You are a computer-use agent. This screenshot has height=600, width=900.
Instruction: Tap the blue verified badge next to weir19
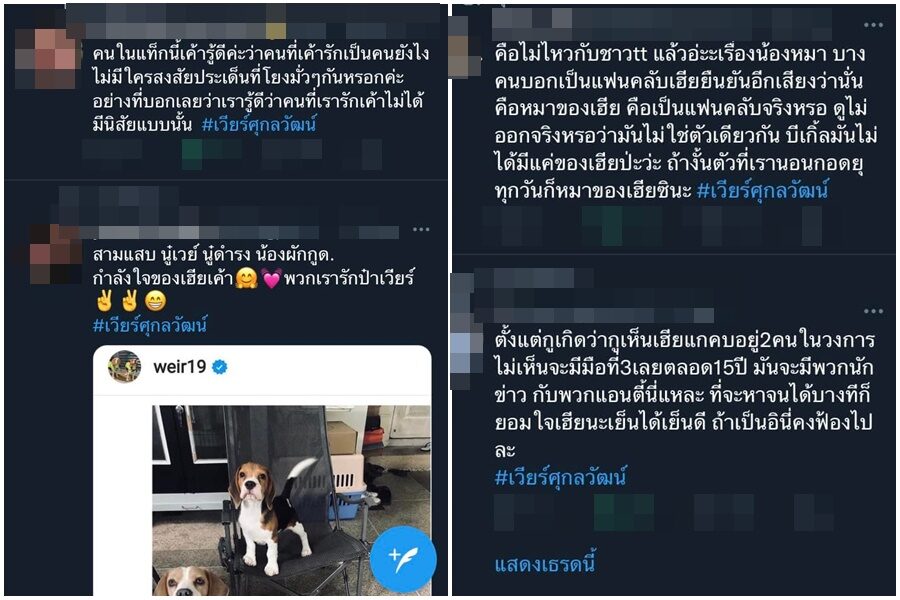(220, 366)
